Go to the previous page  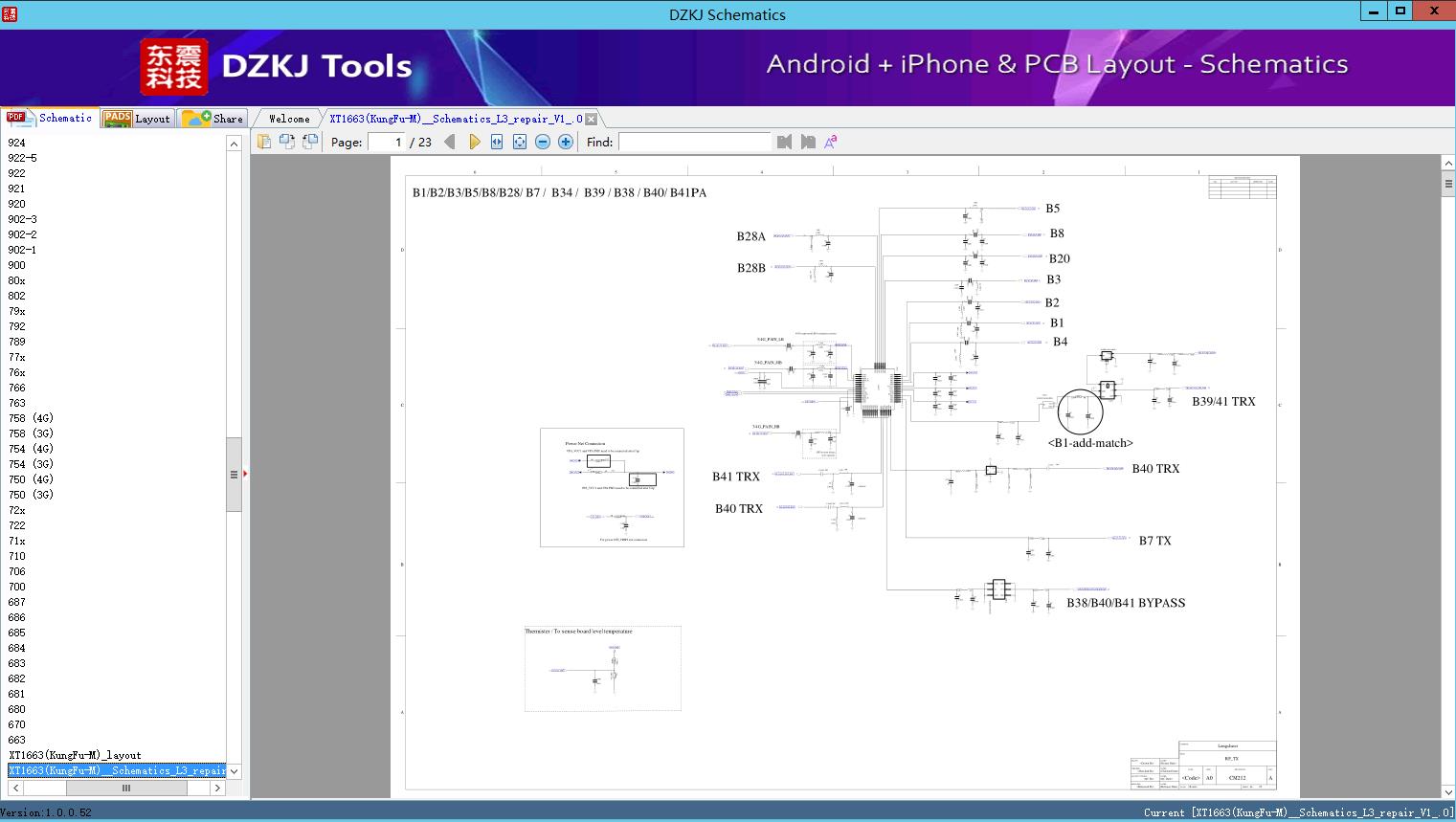(450, 142)
